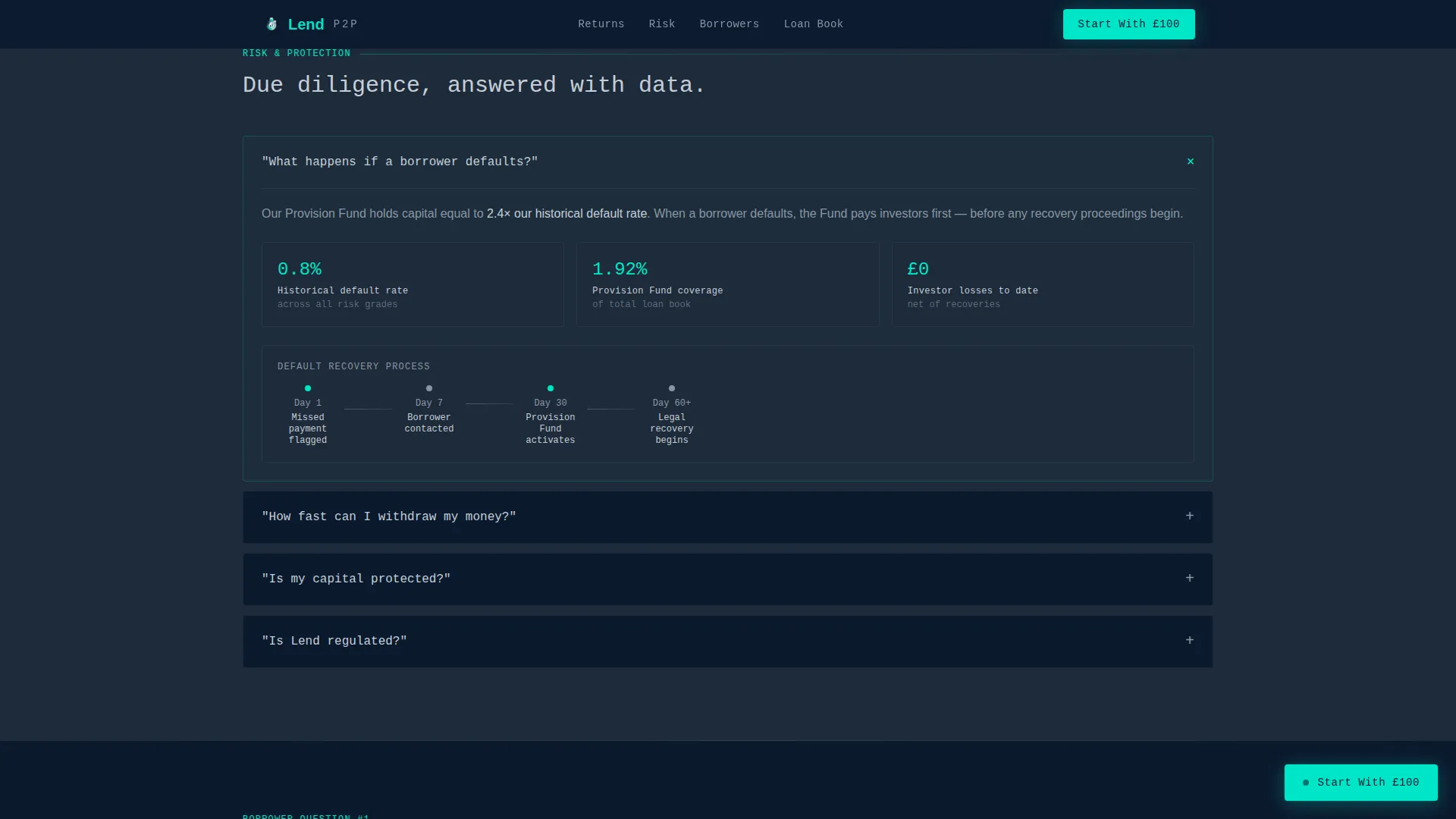Click "Investor losses to date" label

[973, 290]
